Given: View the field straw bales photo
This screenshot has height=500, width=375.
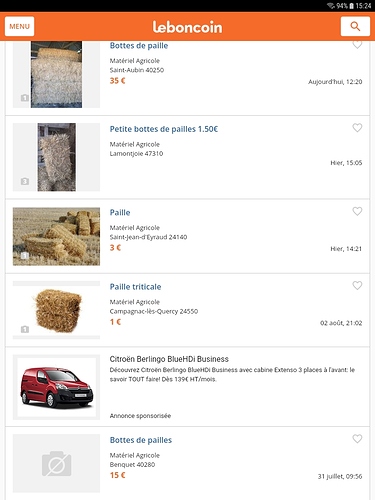Looking at the screenshot, I should tap(56, 236).
